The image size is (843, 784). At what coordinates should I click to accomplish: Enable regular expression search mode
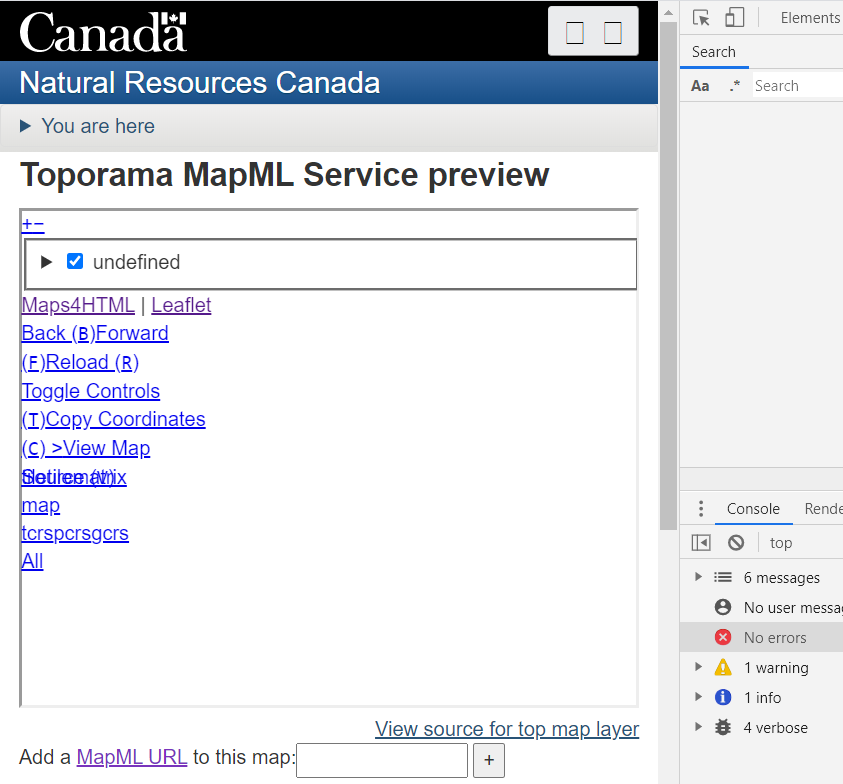click(733, 85)
